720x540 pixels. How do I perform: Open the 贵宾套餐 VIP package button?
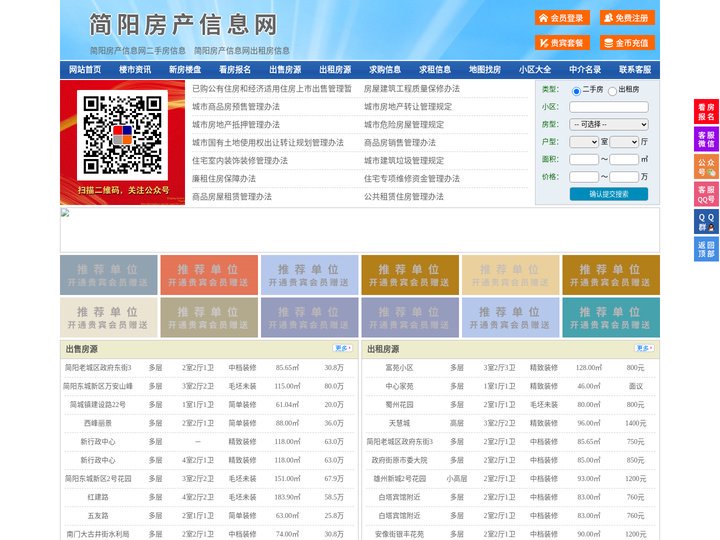click(x=562, y=43)
